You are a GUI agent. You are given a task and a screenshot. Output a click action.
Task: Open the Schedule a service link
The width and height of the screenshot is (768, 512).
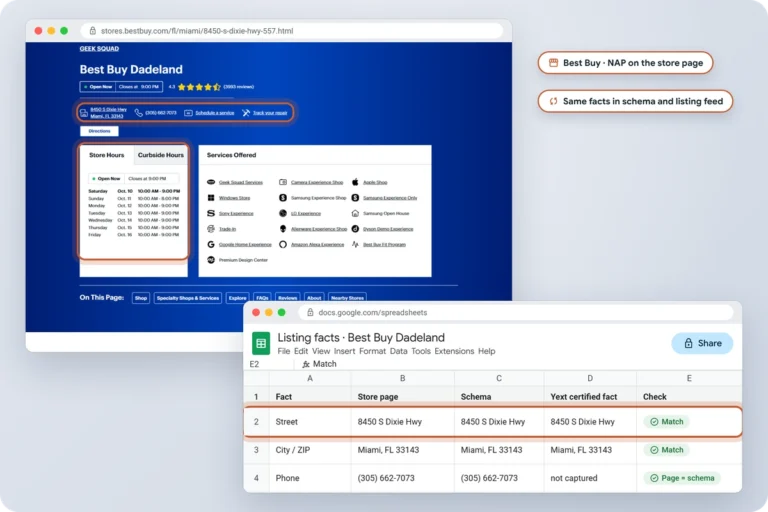[x=215, y=113]
